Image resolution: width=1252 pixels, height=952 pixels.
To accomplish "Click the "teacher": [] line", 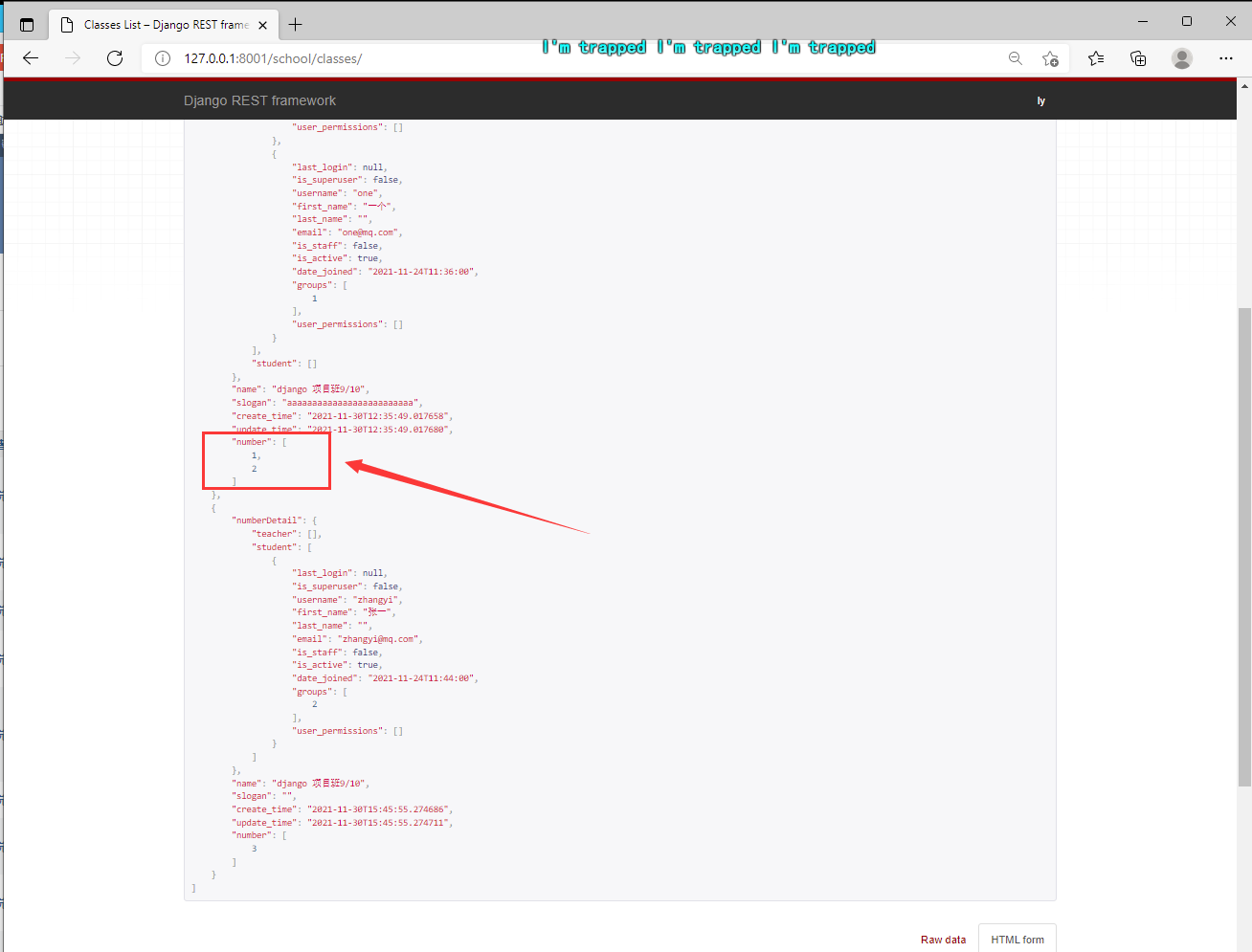I will (286, 534).
